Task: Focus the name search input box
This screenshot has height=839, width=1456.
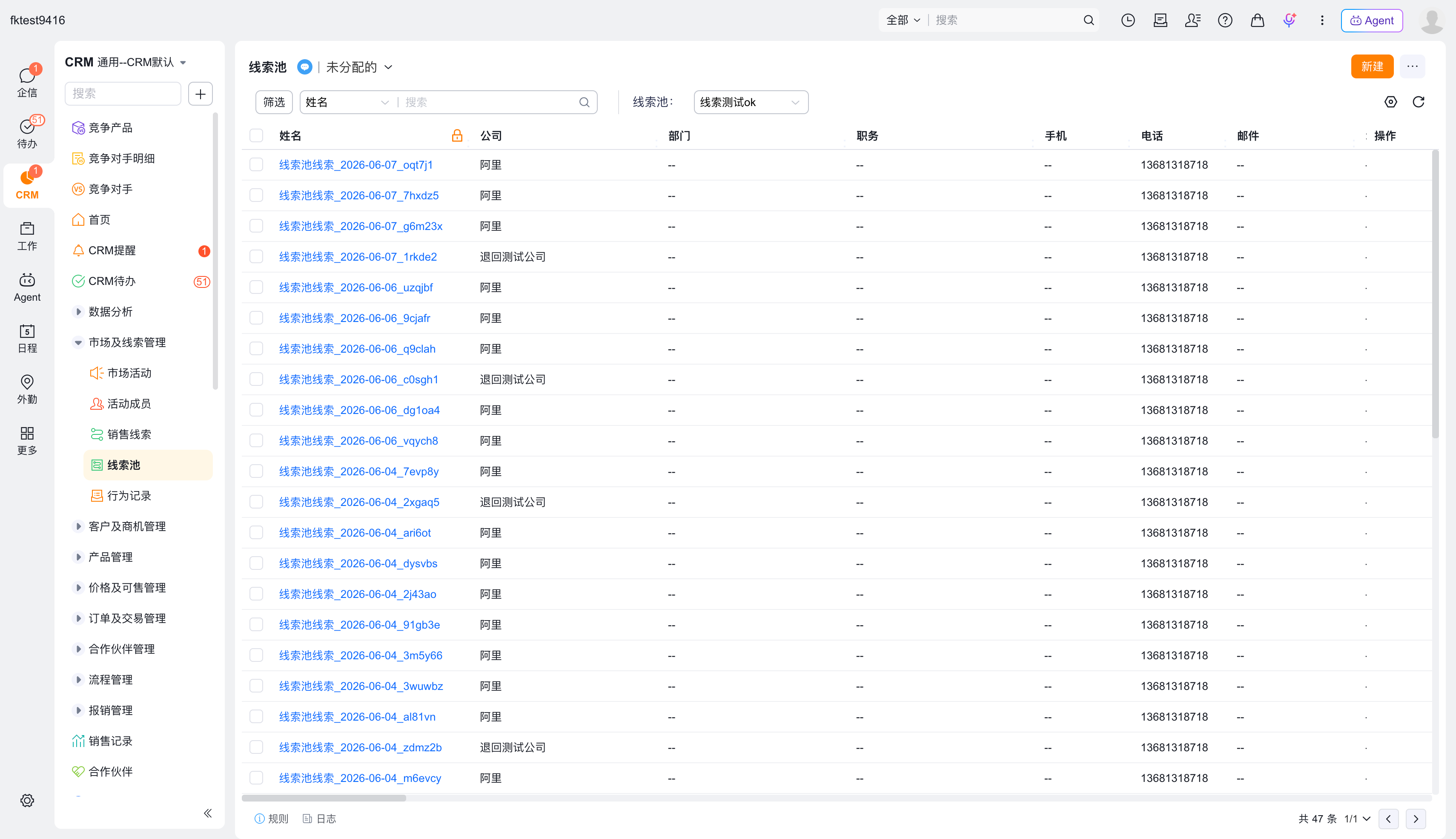Action: pos(490,102)
